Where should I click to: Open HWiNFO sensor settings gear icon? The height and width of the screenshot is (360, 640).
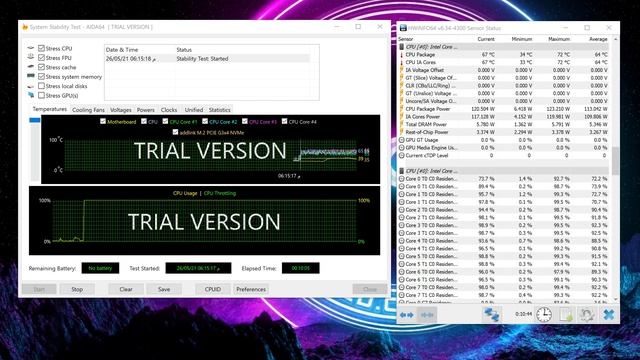pos(587,315)
